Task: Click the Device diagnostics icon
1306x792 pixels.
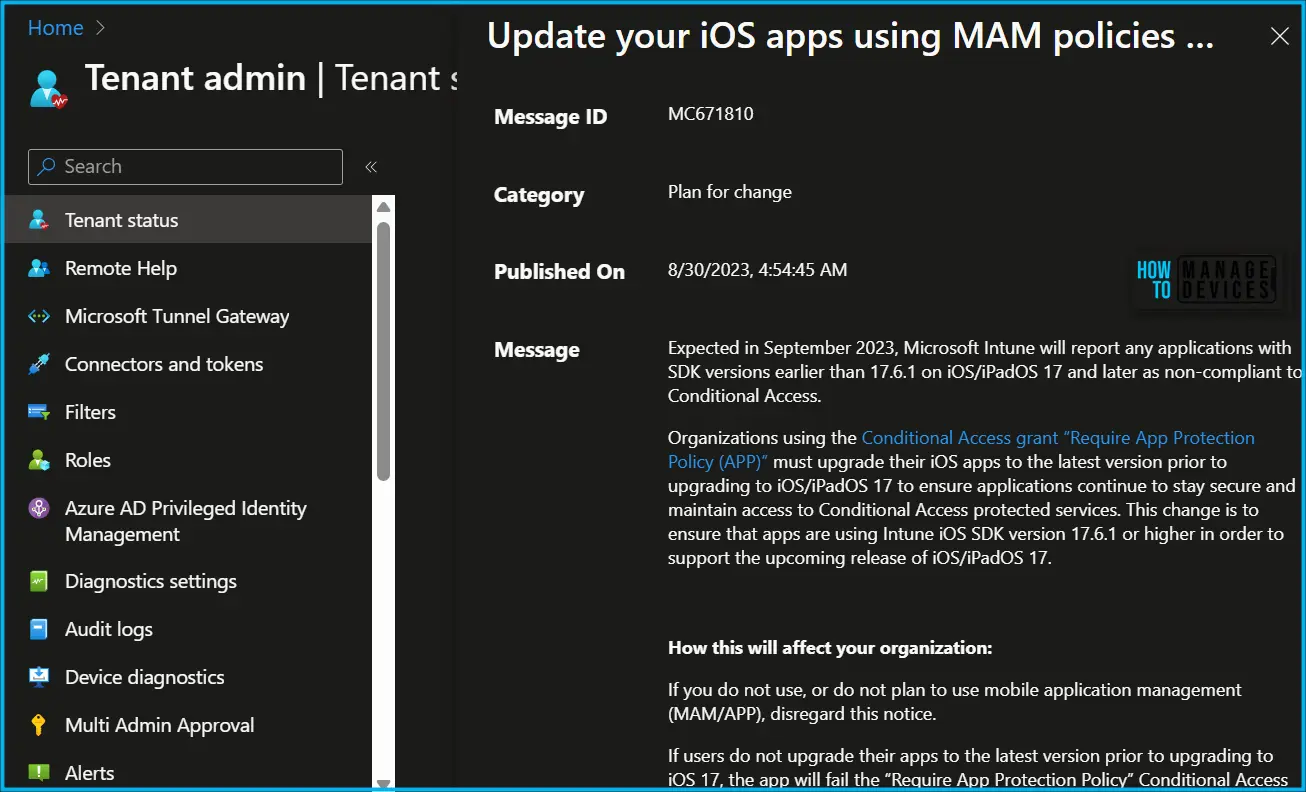Action: [x=39, y=677]
